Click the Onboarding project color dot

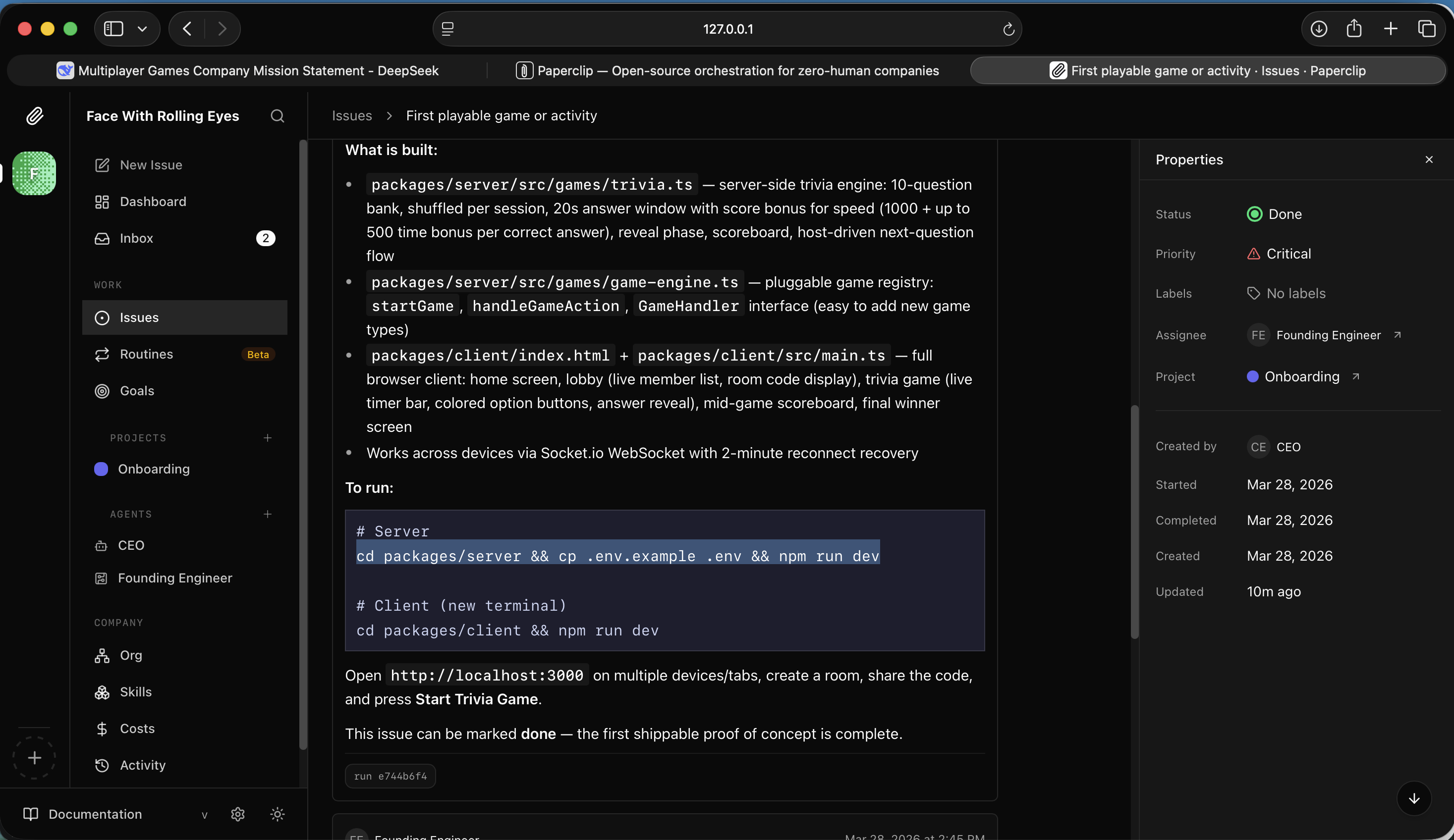pos(101,469)
